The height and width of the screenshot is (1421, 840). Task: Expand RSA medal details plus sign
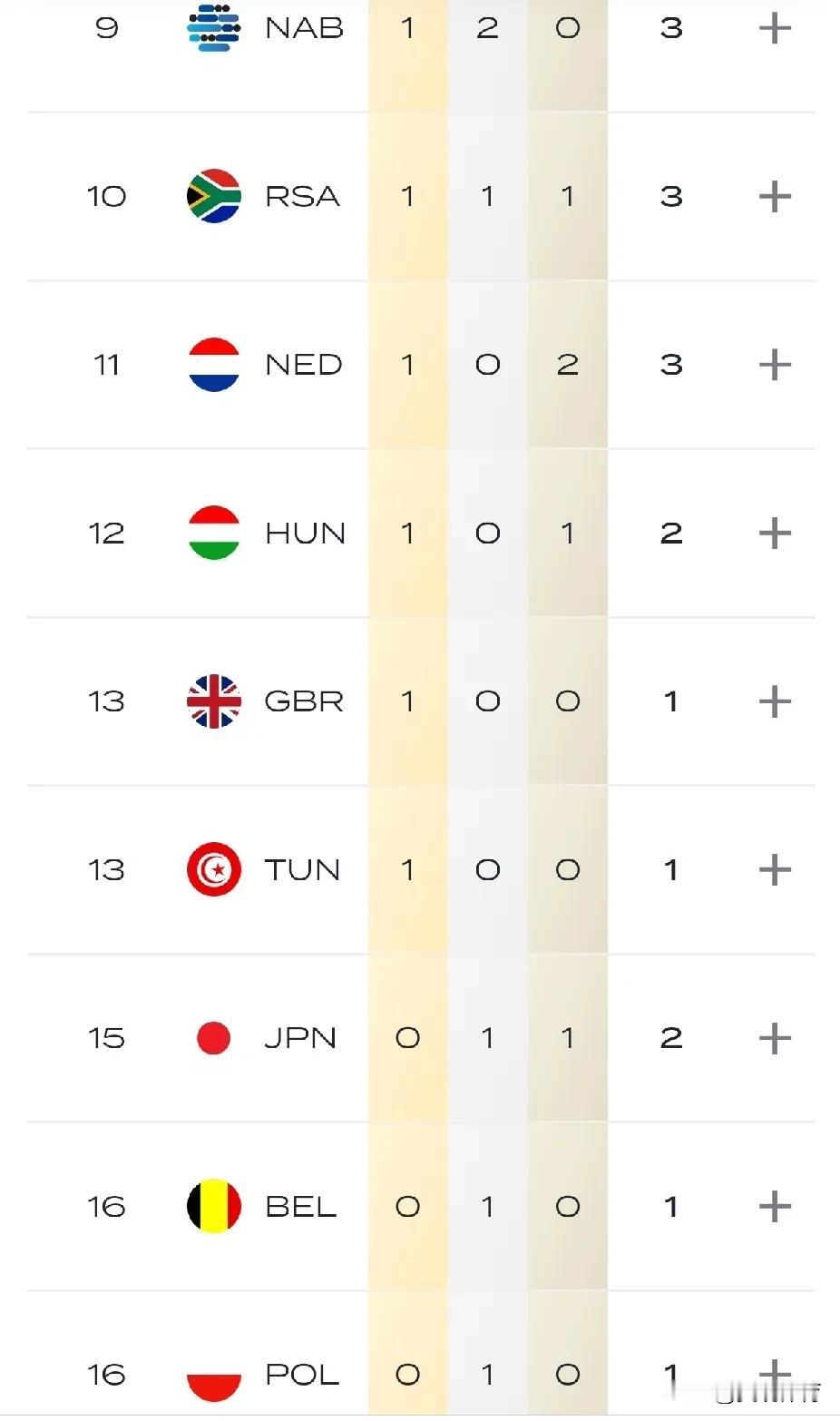coord(775,196)
